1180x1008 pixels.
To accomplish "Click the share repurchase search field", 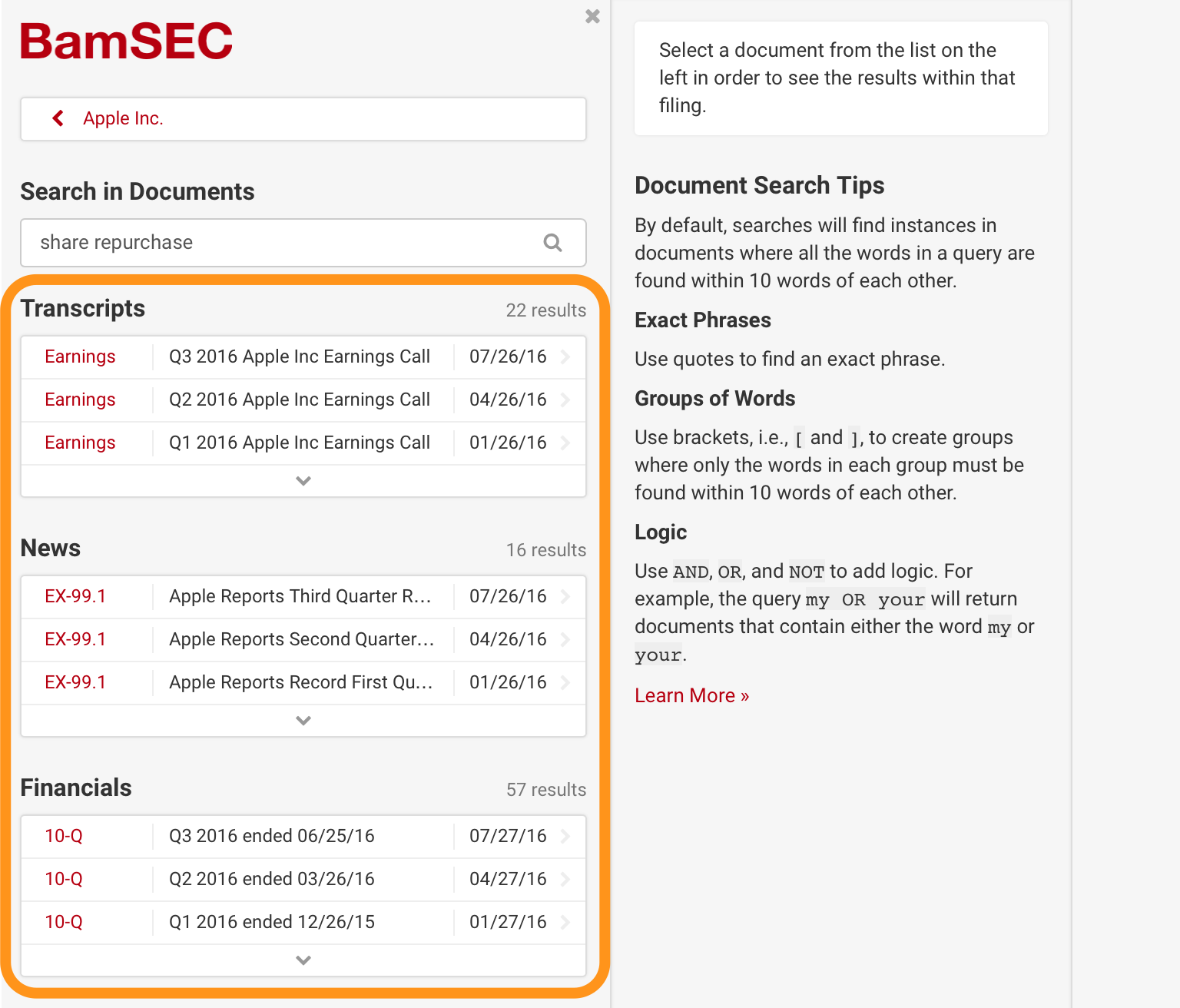I will [303, 243].
